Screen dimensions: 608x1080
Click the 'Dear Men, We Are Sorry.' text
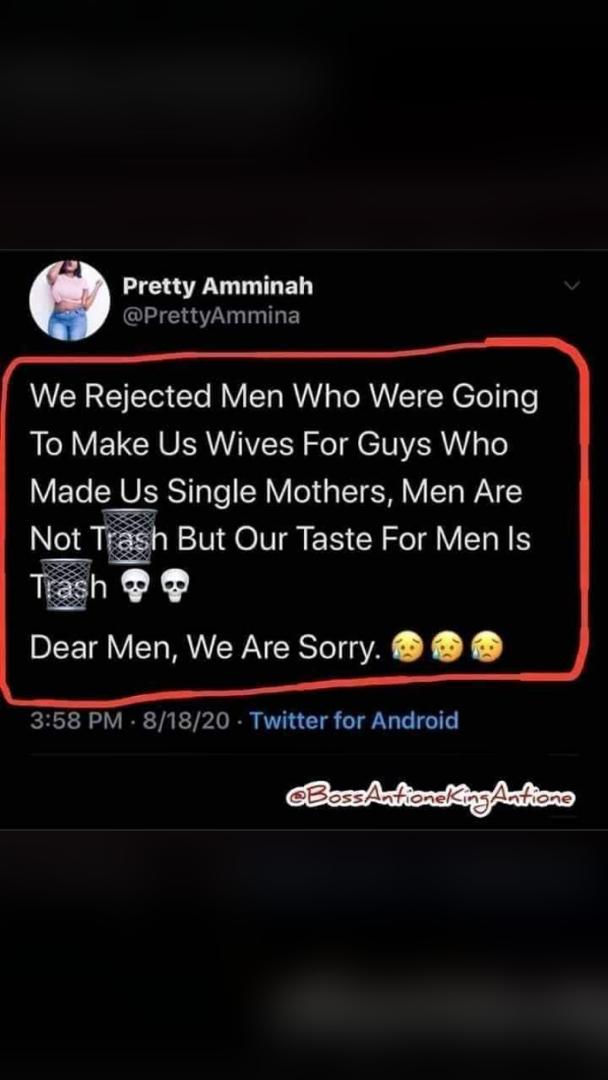point(206,647)
